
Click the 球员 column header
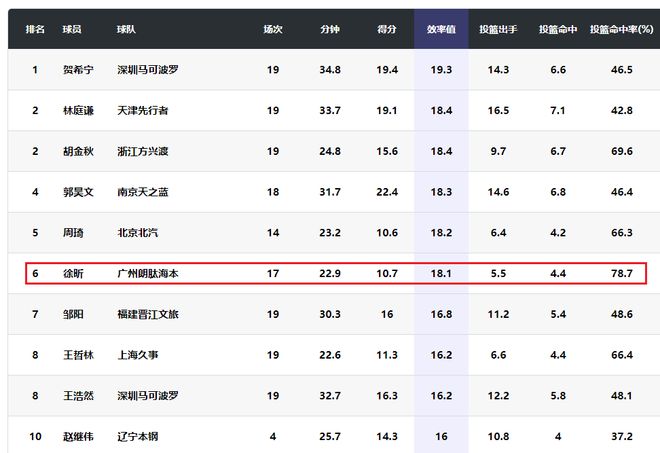[x=72, y=30]
